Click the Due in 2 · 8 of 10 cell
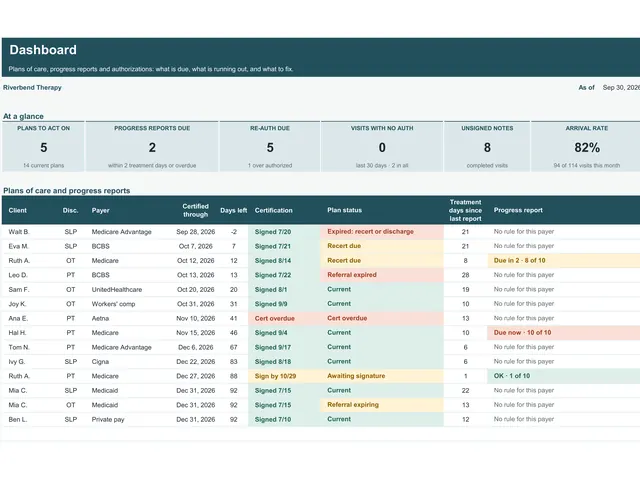 [564, 260]
